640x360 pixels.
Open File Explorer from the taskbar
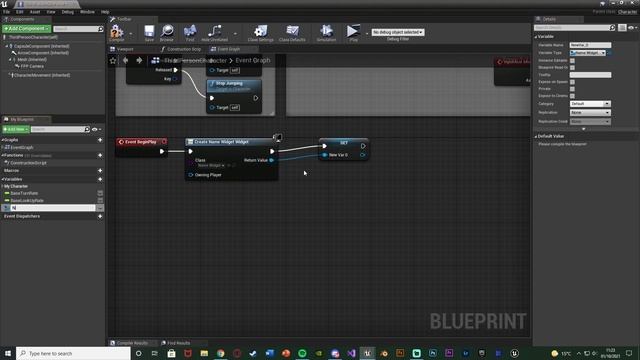pyautogui.click(x=204, y=353)
